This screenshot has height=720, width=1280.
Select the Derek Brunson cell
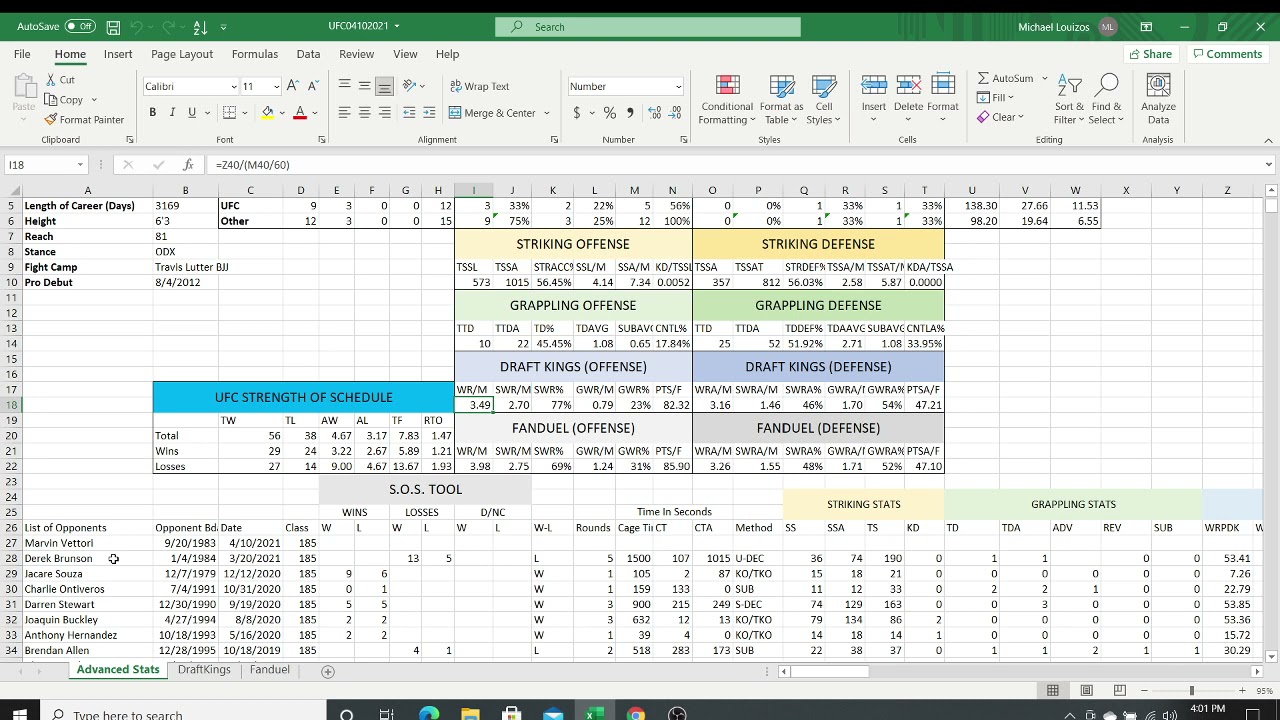click(87, 559)
